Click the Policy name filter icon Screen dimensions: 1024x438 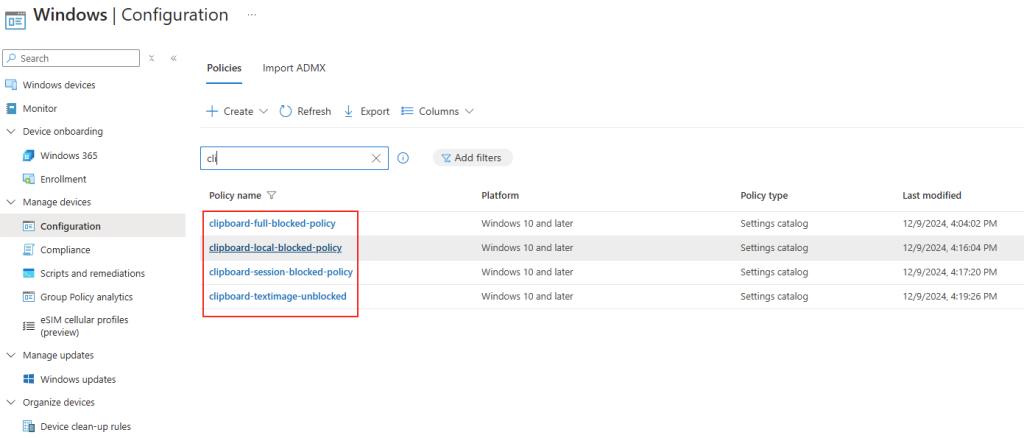click(x=272, y=195)
